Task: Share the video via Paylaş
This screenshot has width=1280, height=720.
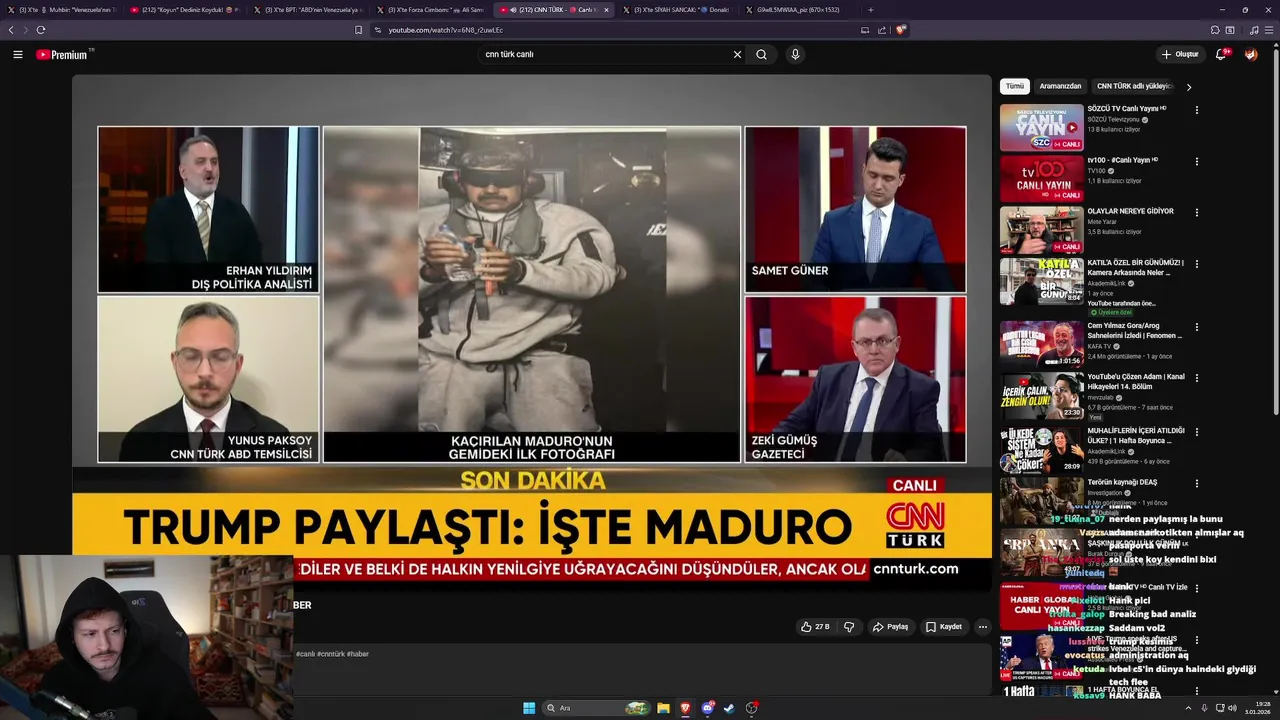Action: (x=890, y=627)
